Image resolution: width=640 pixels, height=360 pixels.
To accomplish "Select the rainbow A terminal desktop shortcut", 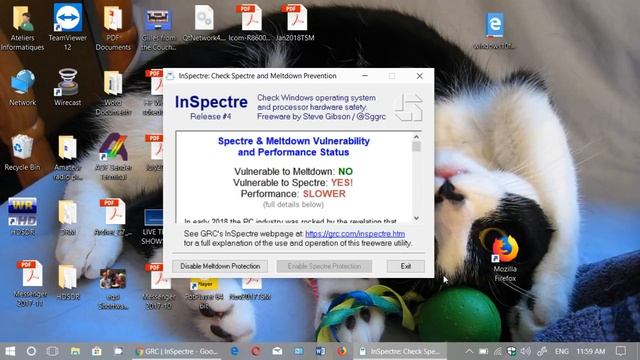I will [113, 157].
